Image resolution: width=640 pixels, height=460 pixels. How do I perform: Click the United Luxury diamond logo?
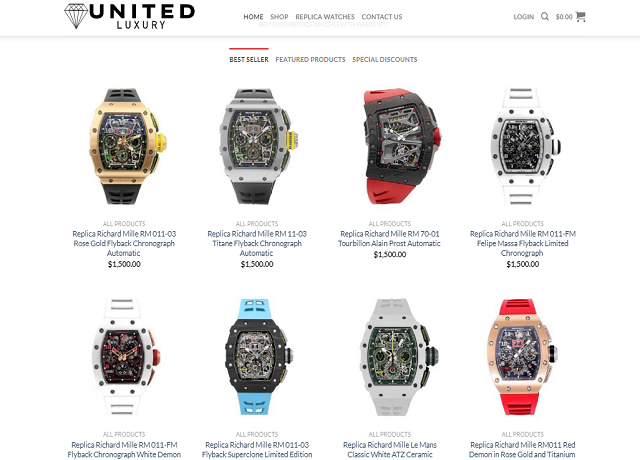[129, 16]
